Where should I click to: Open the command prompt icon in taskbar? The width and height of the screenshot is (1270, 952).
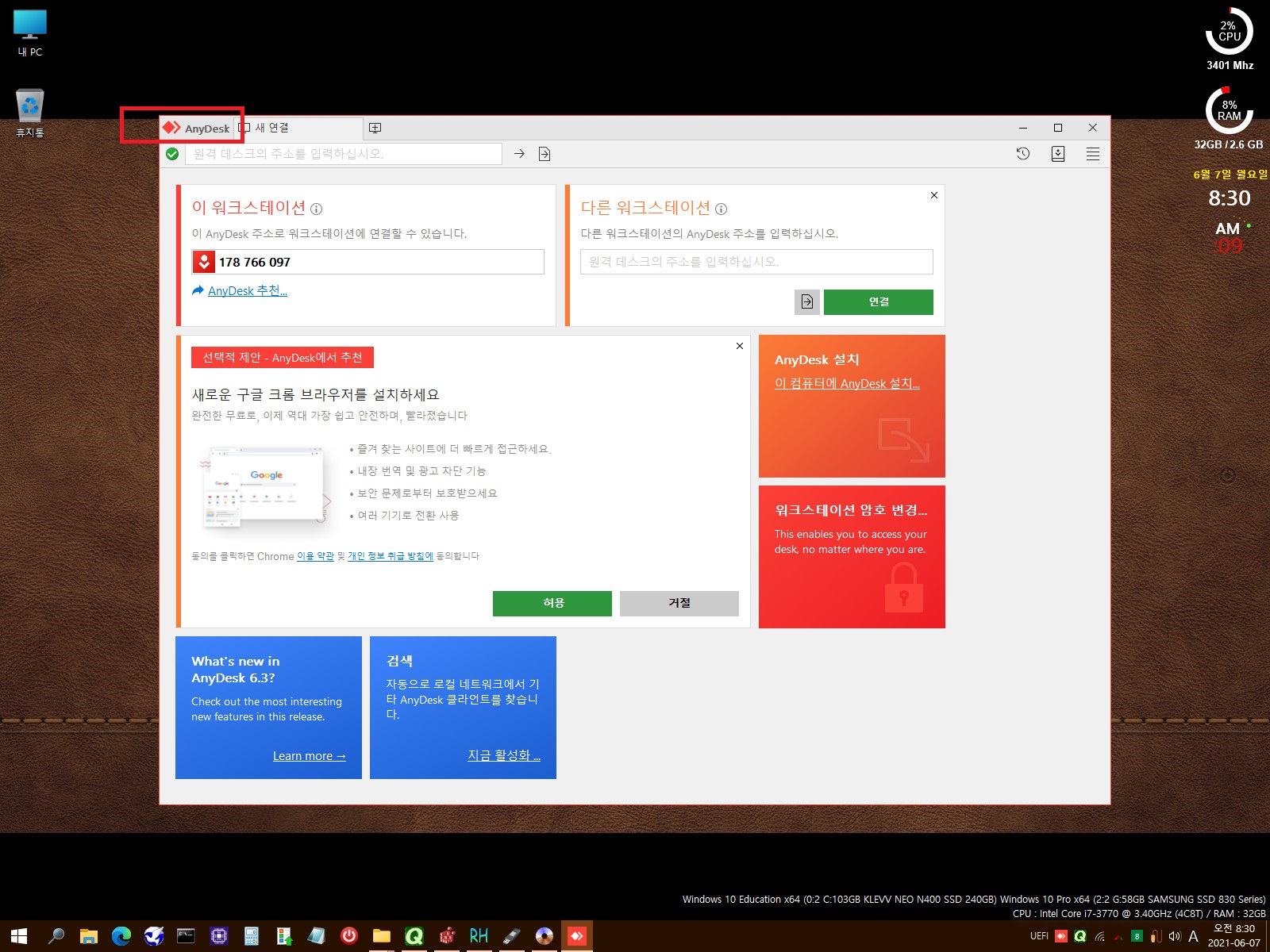click(186, 936)
